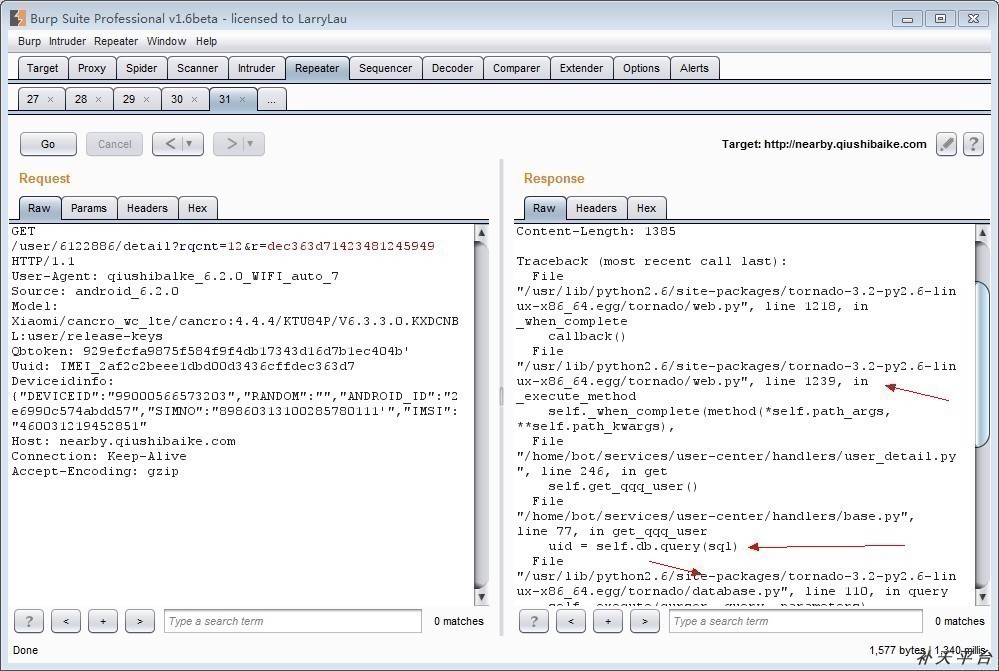999x671 pixels.
Task: Close Repeater tab 29
Action: [x=147, y=99]
